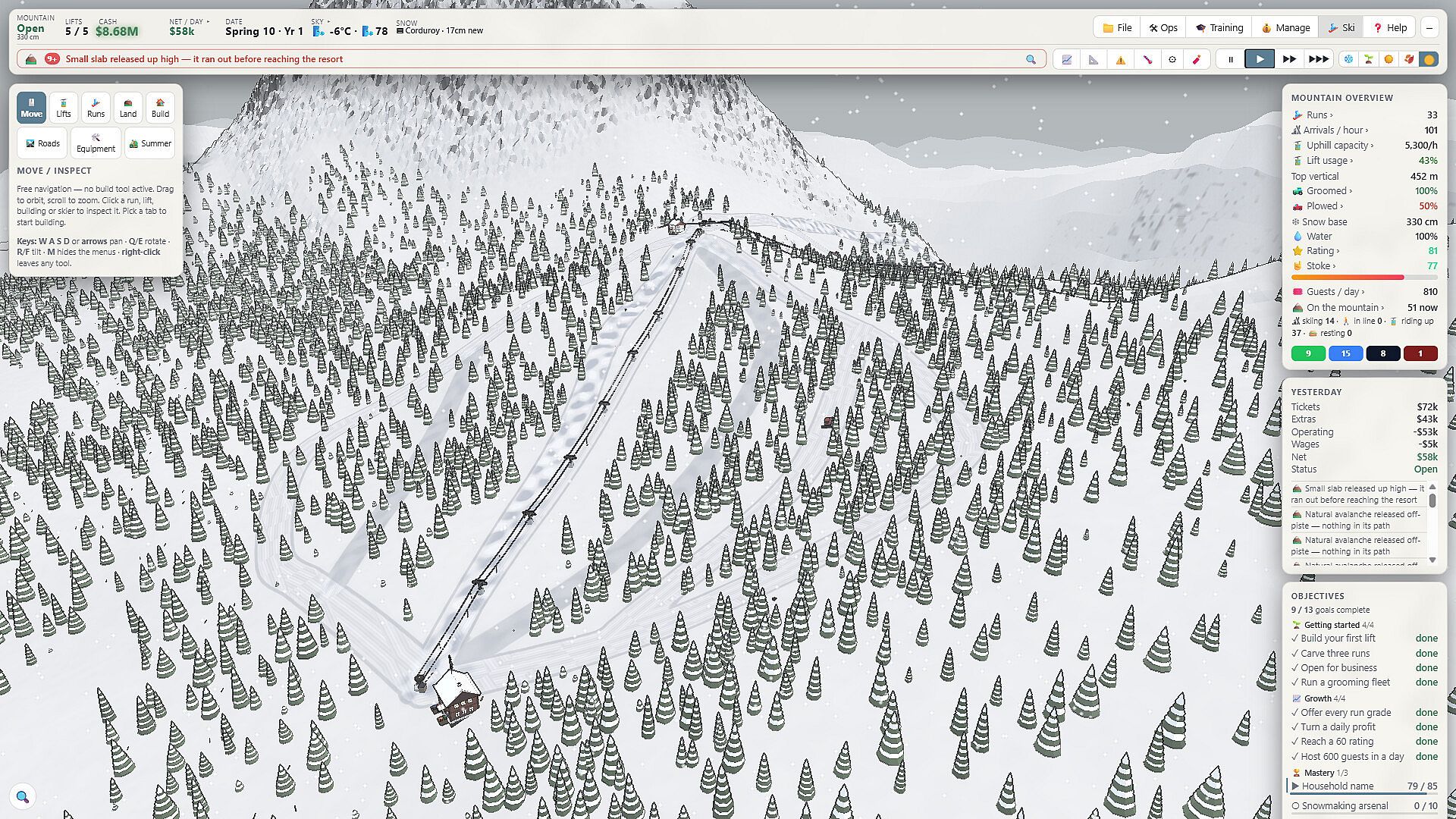Expand Lift usage details
This screenshot has width=1456, height=819.
[x=1364, y=161]
